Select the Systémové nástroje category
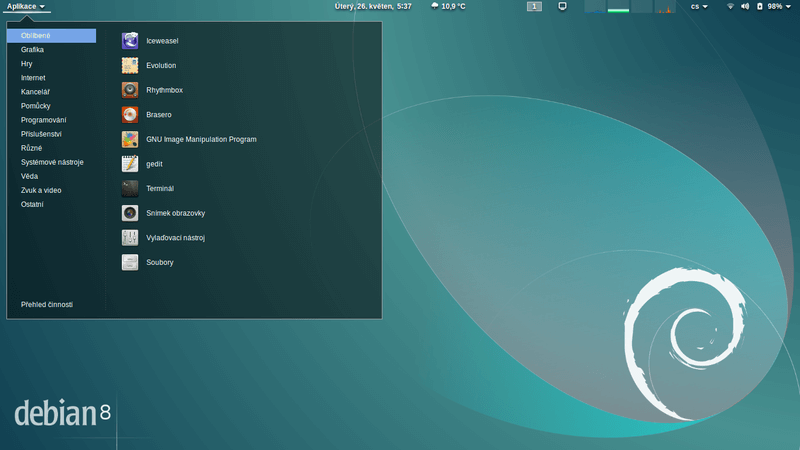Screen dimensions: 800x450 (x=51, y=162)
